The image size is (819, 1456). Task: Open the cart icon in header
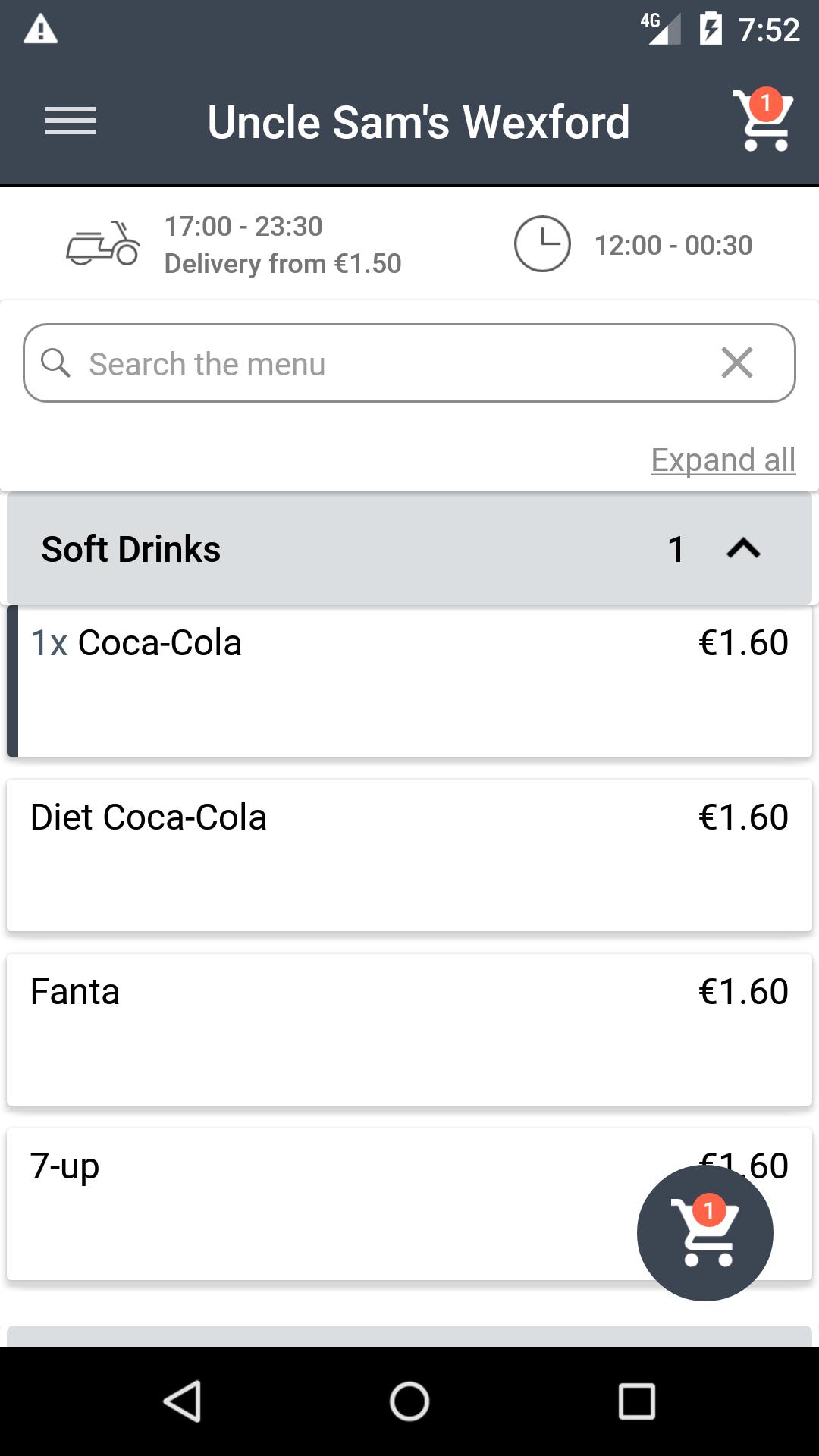click(x=762, y=121)
